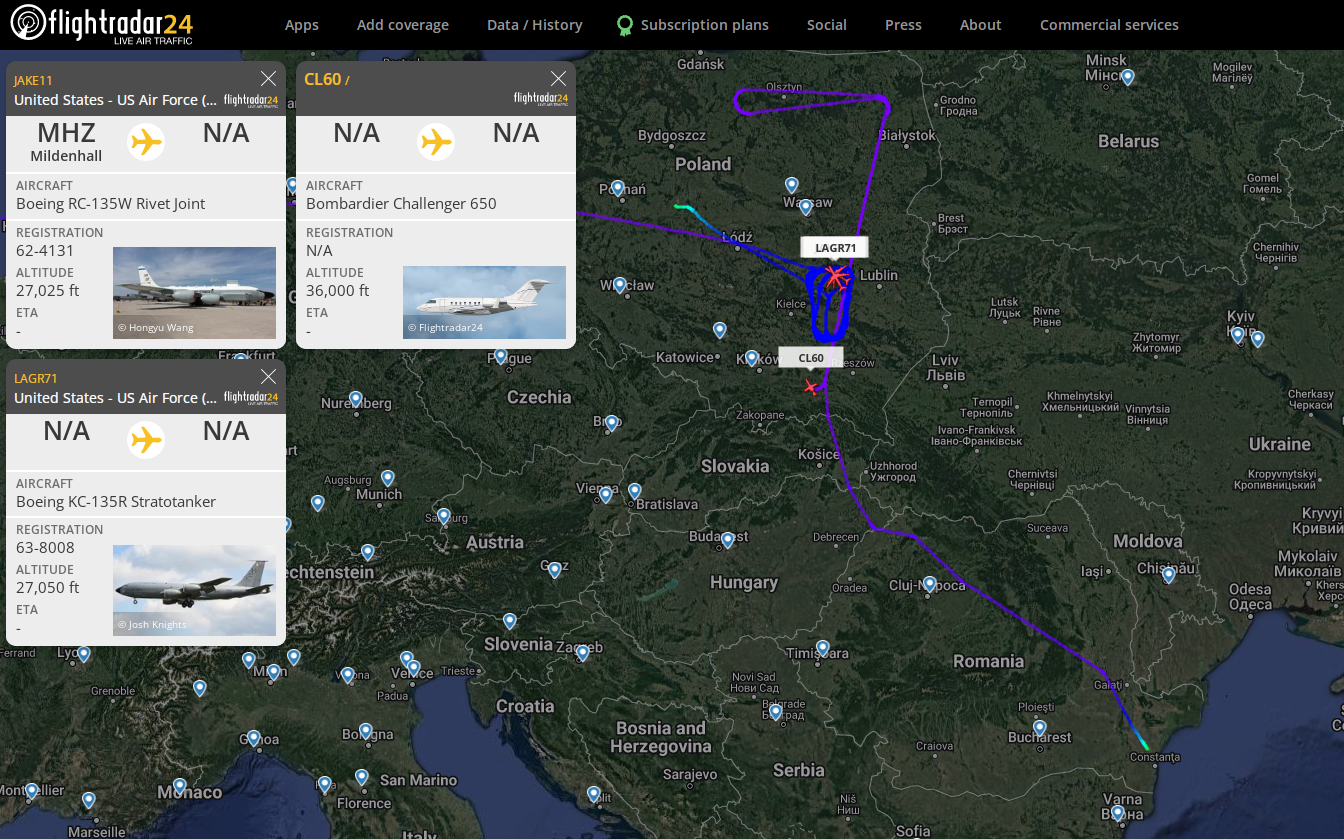Screen dimensions: 1344x839
Task: Open the Flightradar24 logo home link
Action: (x=102, y=24)
